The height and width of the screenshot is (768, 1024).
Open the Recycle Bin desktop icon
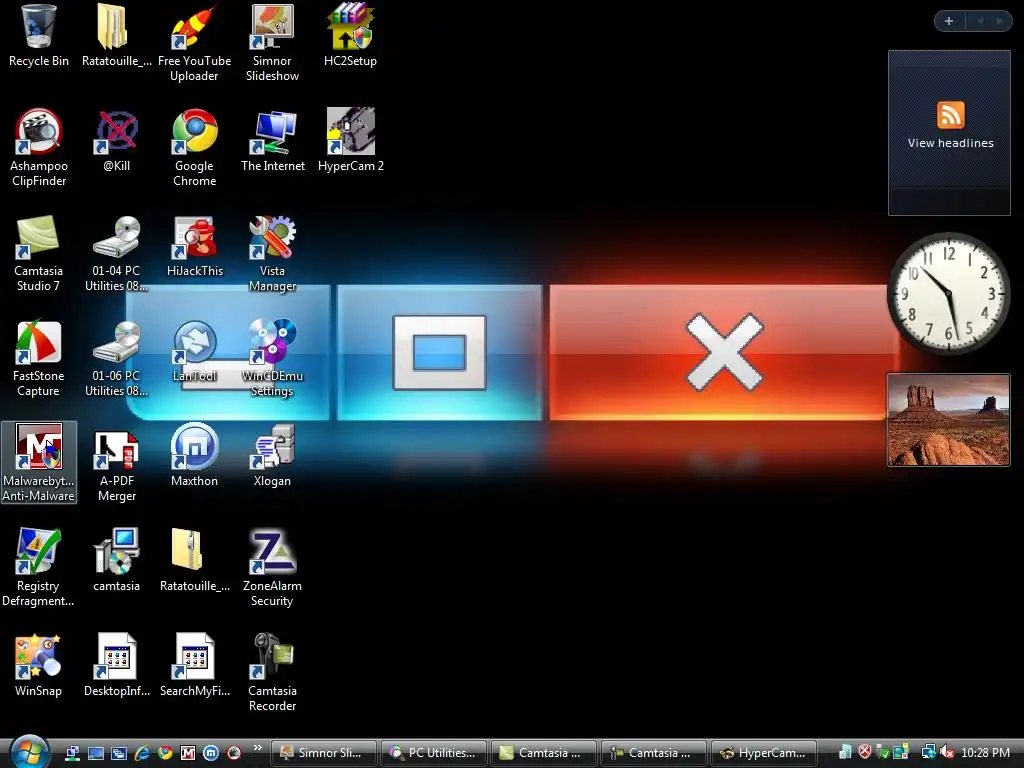38,37
